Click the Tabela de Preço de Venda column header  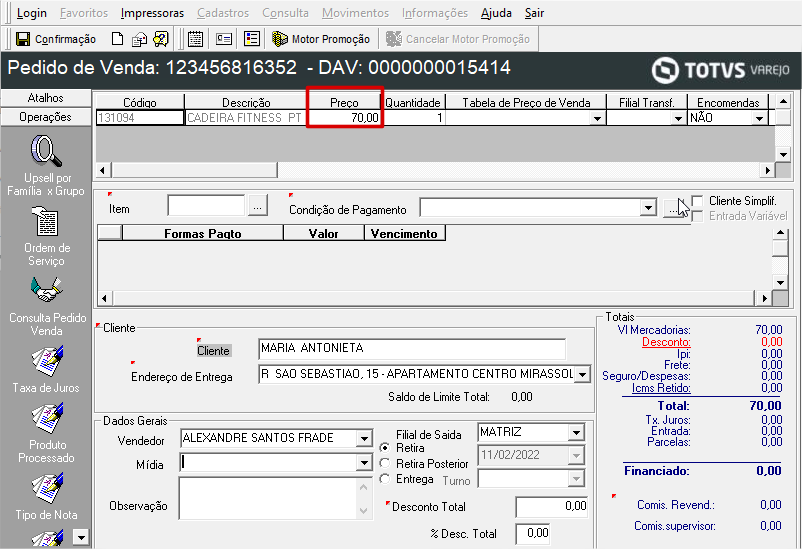[526, 103]
